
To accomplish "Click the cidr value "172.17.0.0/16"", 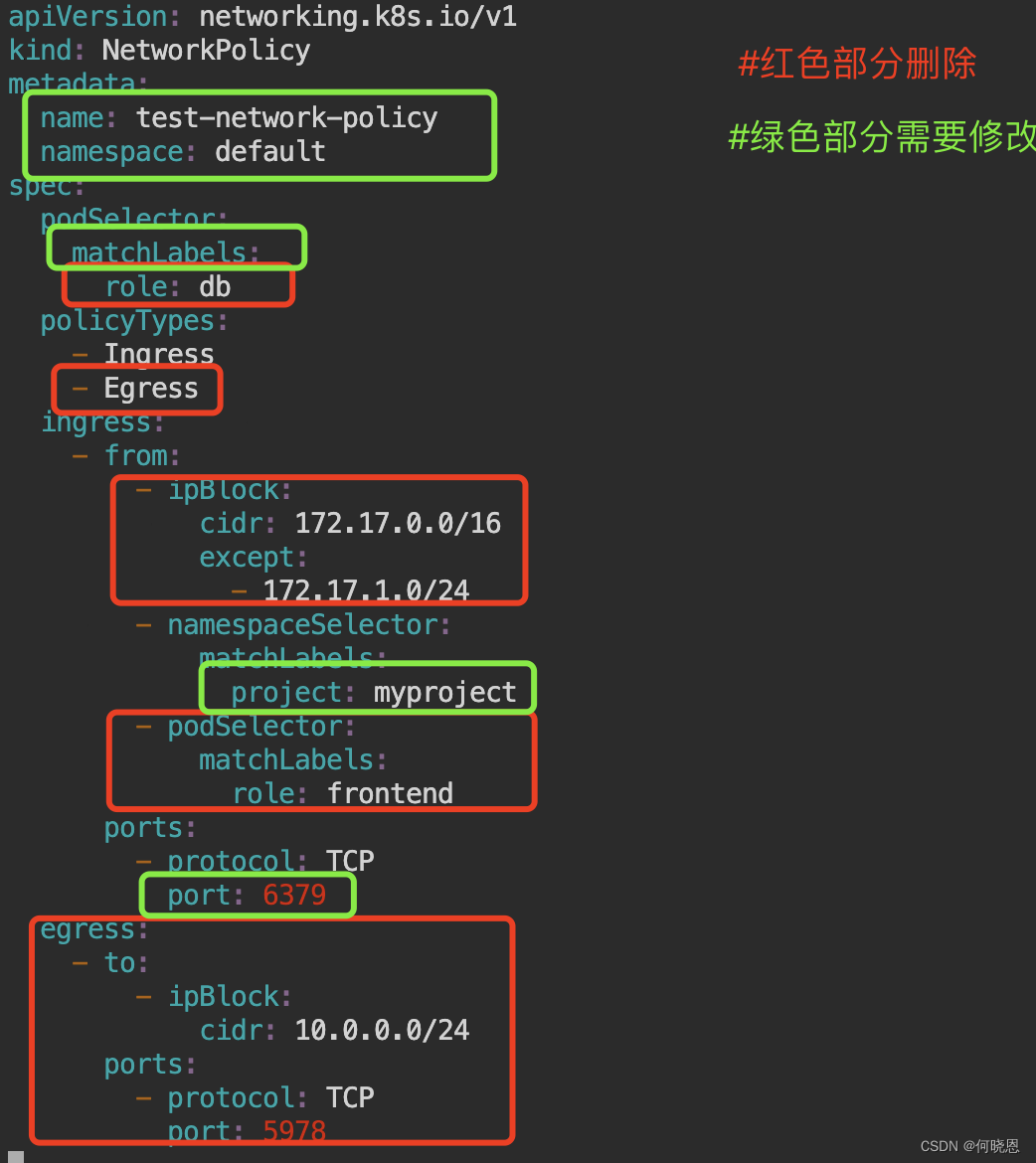I will click(x=396, y=523).
